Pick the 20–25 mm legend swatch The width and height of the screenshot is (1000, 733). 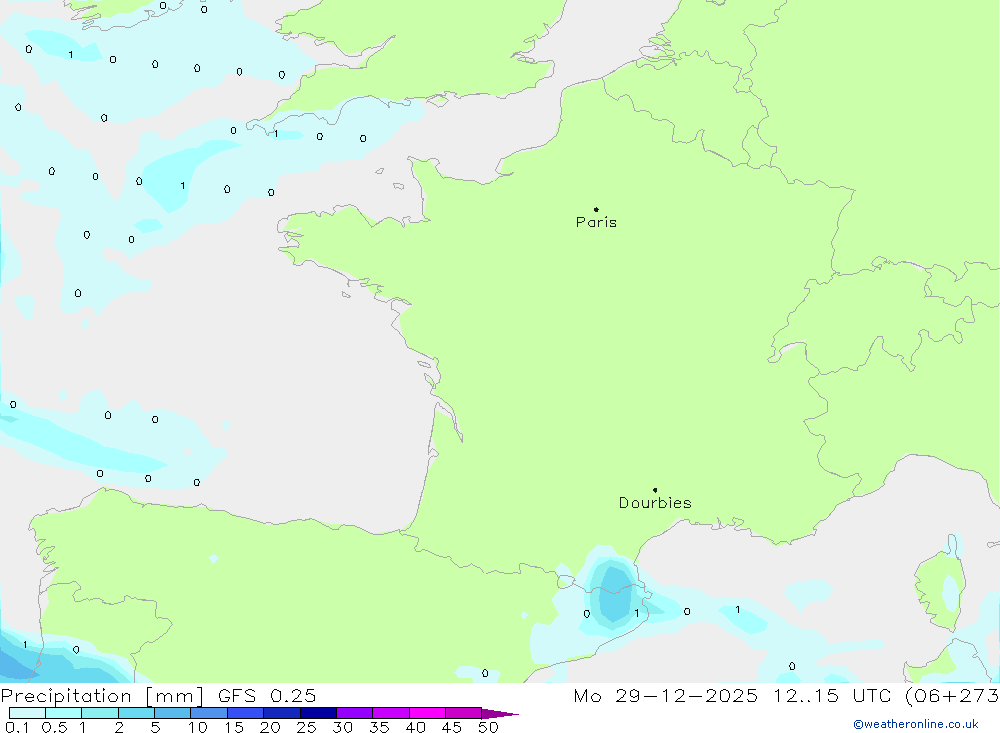click(282, 713)
